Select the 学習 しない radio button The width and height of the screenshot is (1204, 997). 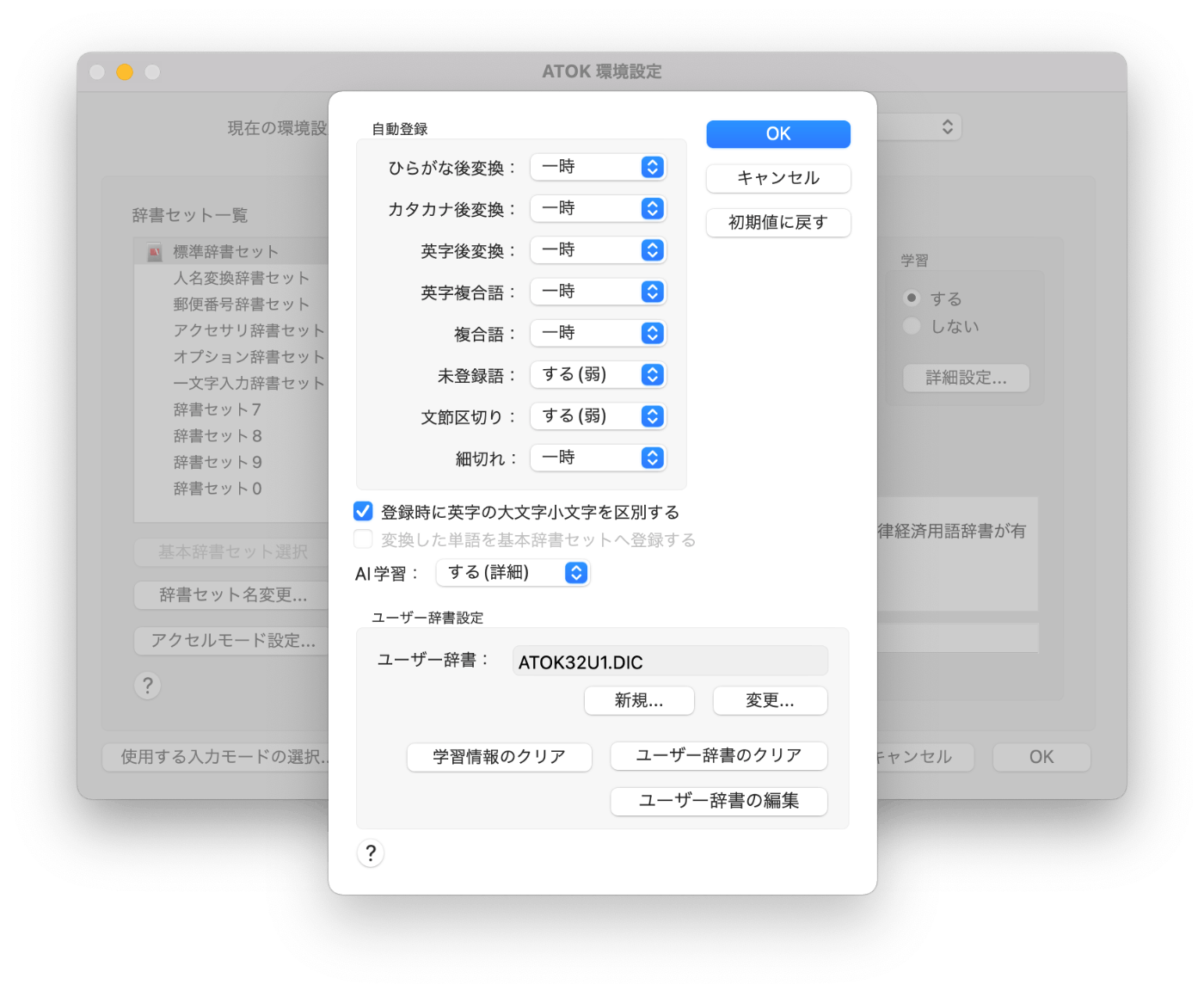click(912, 326)
